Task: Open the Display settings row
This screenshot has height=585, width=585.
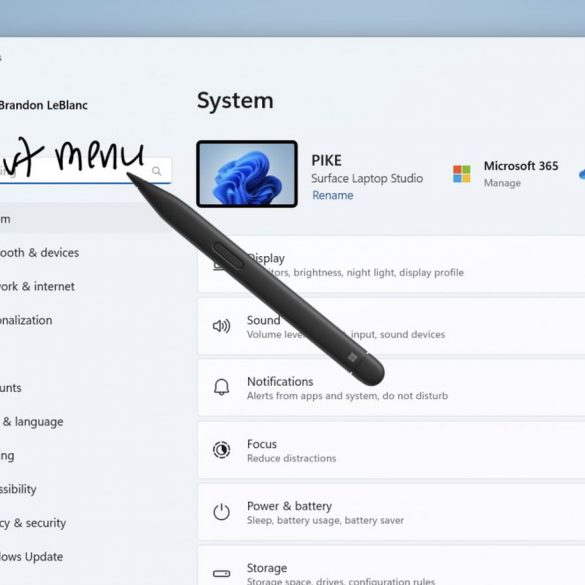Action: [x=391, y=264]
